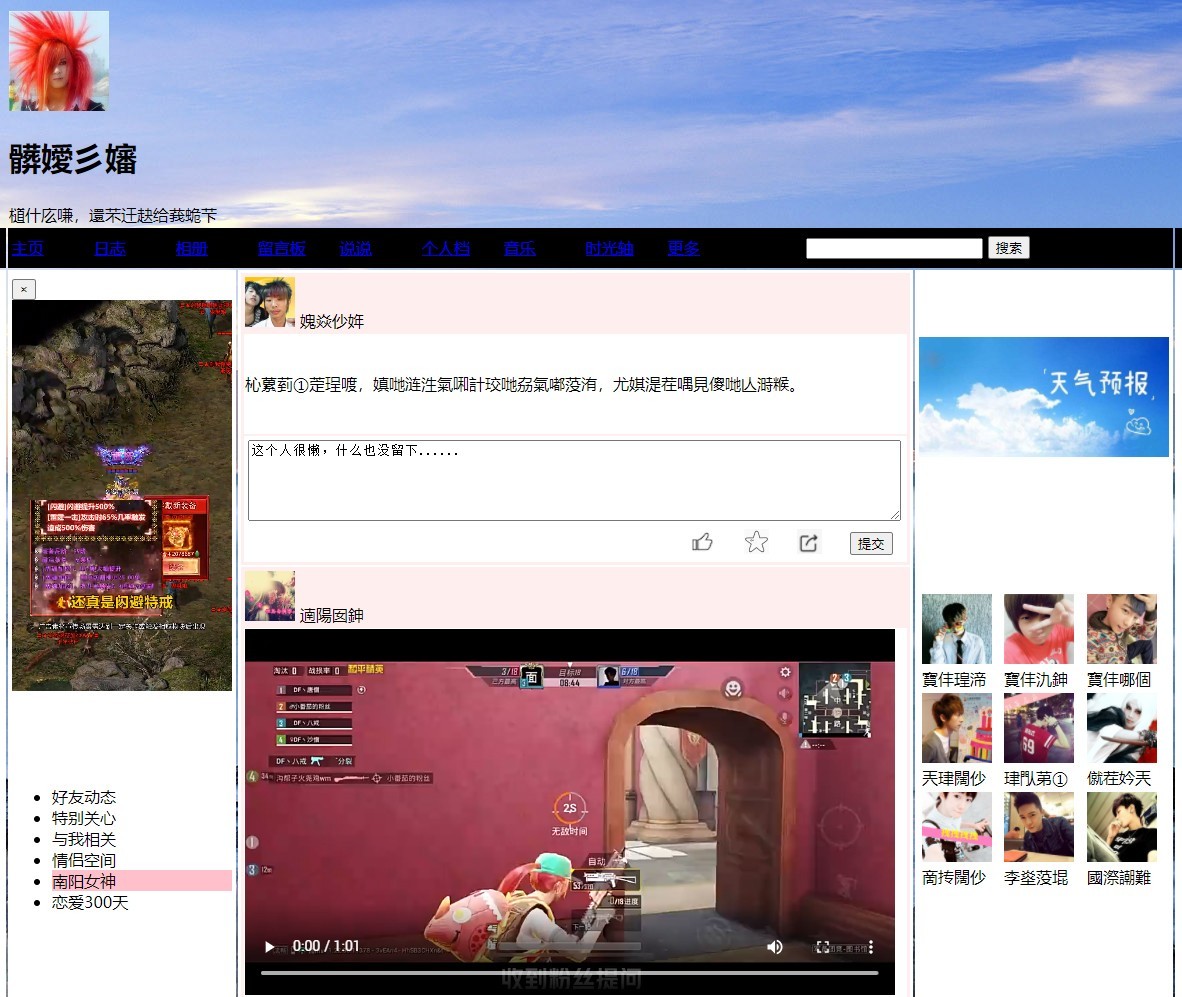Play the video in the post

click(x=269, y=947)
